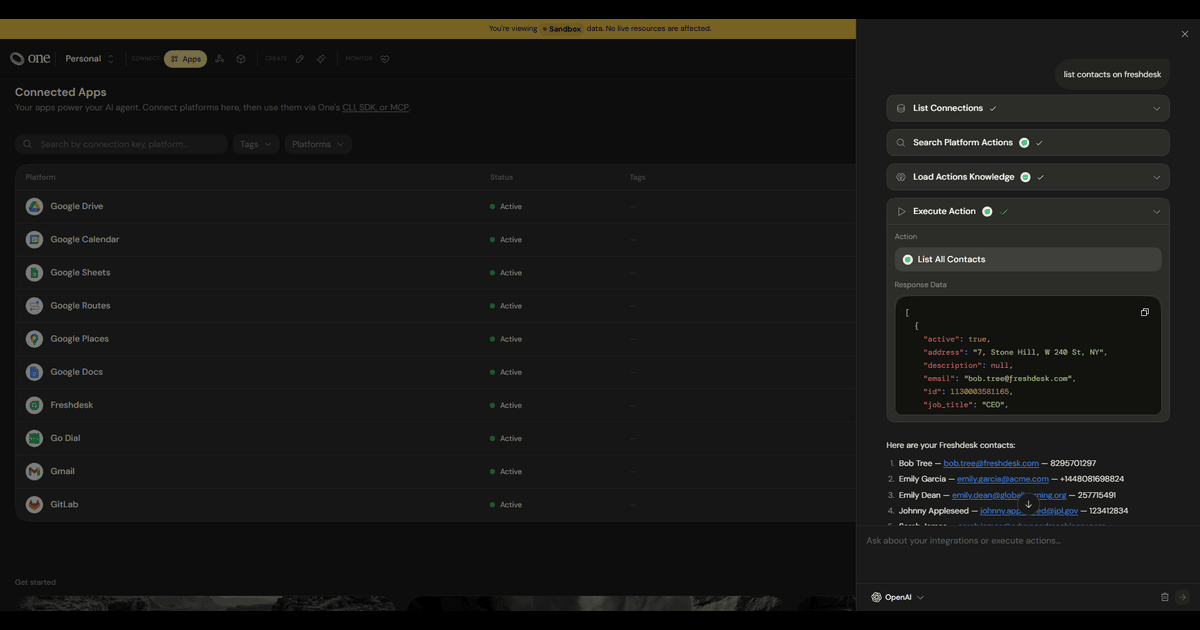Click the List All Contacts action
This screenshot has height=630, width=1200.
(x=1028, y=259)
